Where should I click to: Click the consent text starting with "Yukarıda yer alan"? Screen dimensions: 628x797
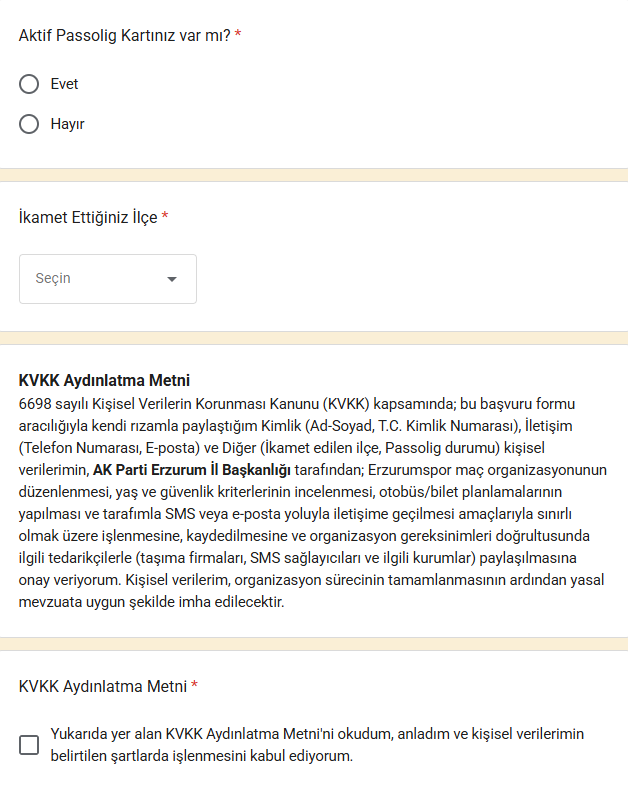point(317,734)
